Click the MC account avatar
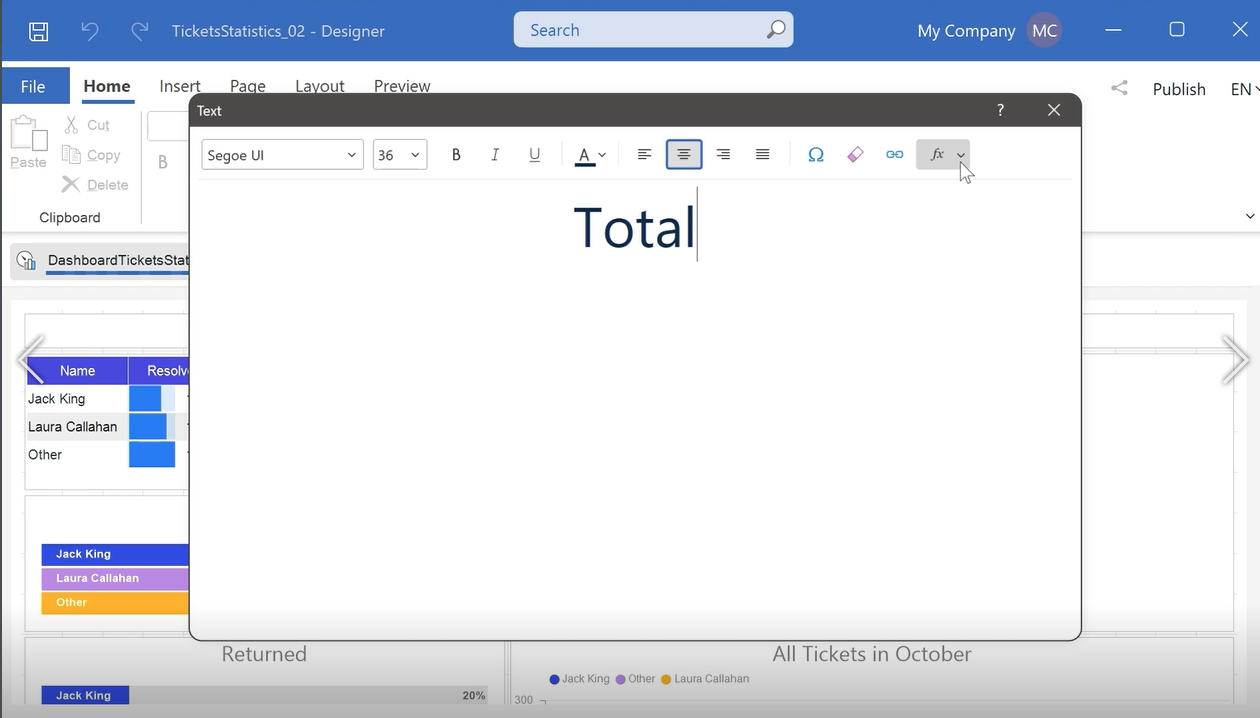The image size is (1260, 718). click(1044, 31)
